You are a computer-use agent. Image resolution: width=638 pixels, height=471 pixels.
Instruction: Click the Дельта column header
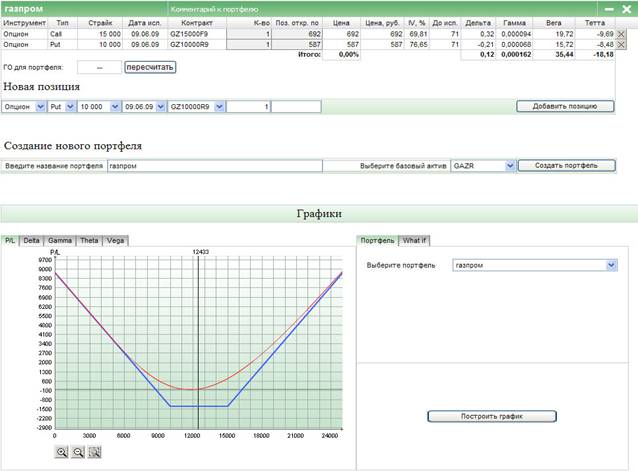coord(478,23)
